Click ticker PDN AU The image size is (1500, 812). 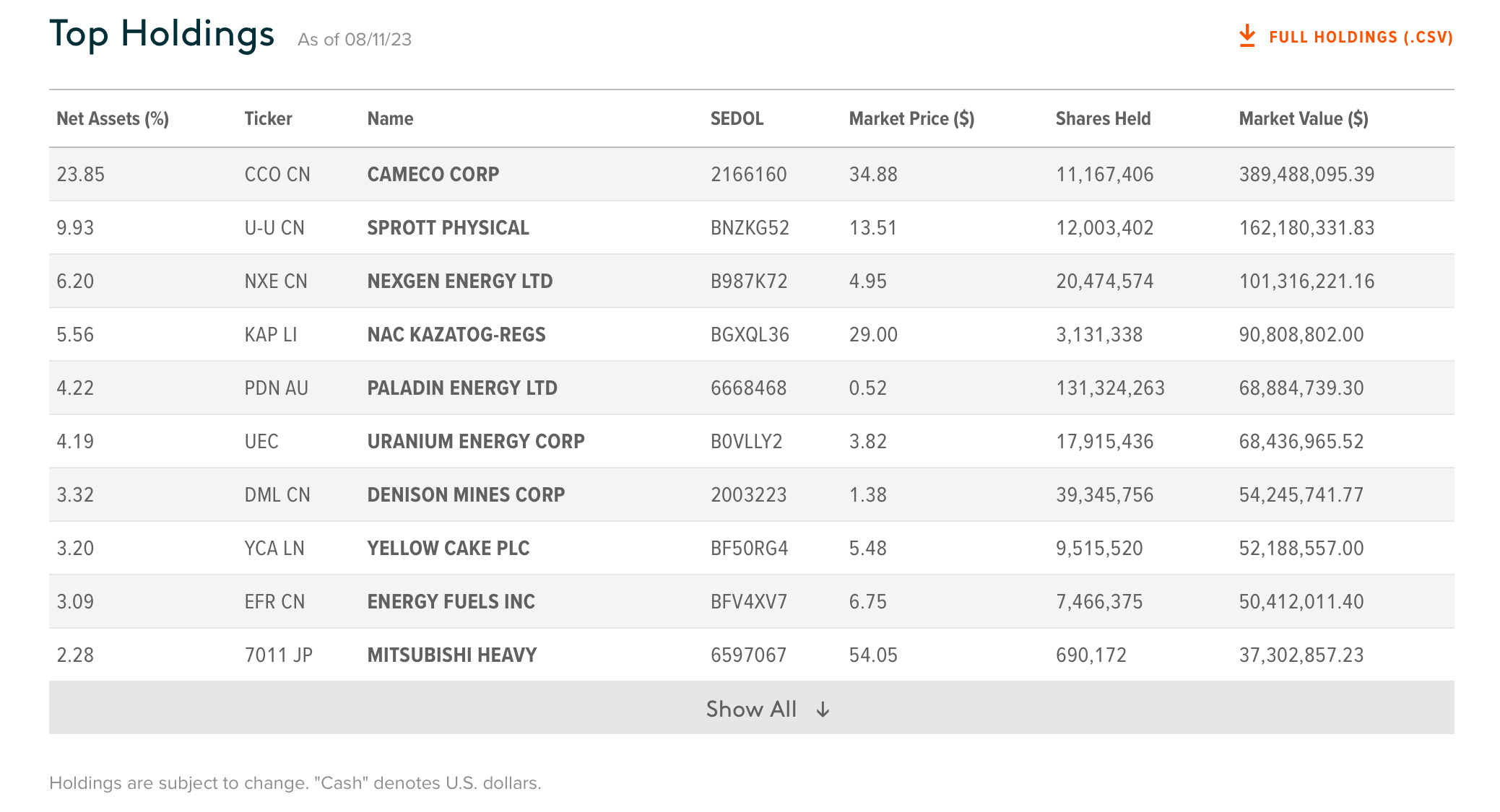277,388
